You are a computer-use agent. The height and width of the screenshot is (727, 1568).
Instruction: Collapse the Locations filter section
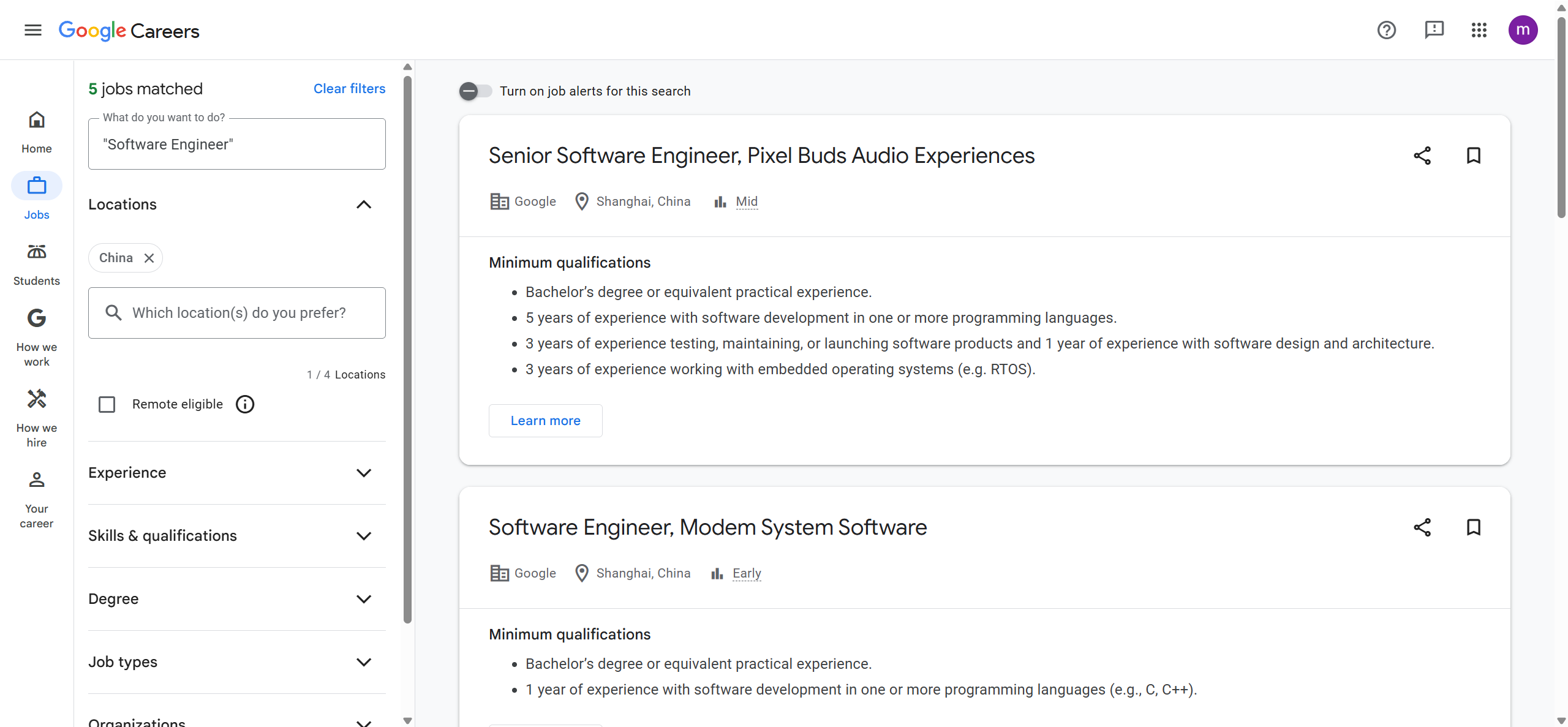click(x=364, y=205)
